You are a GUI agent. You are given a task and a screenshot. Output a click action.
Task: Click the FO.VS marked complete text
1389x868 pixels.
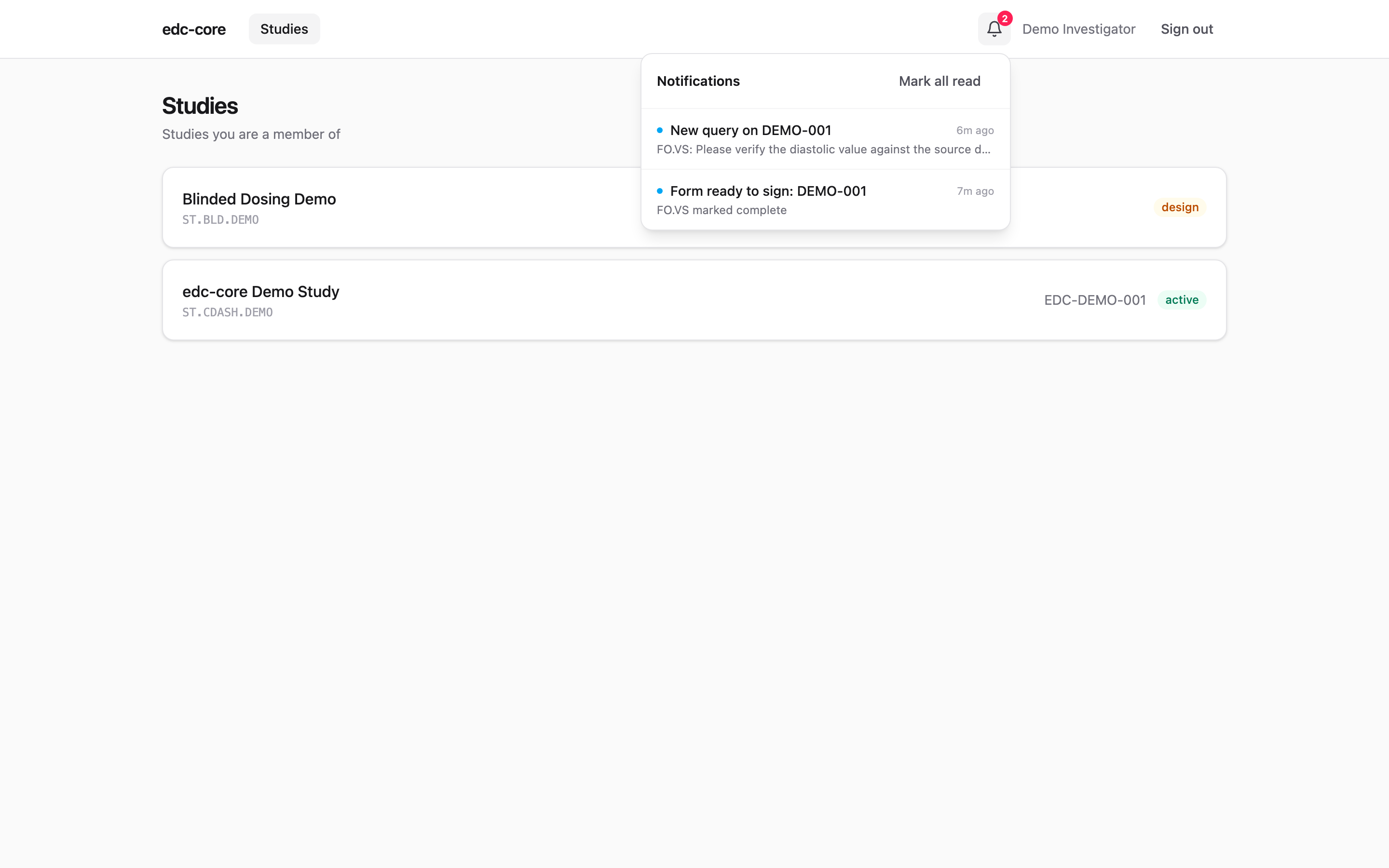pyautogui.click(x=722, y=210)
